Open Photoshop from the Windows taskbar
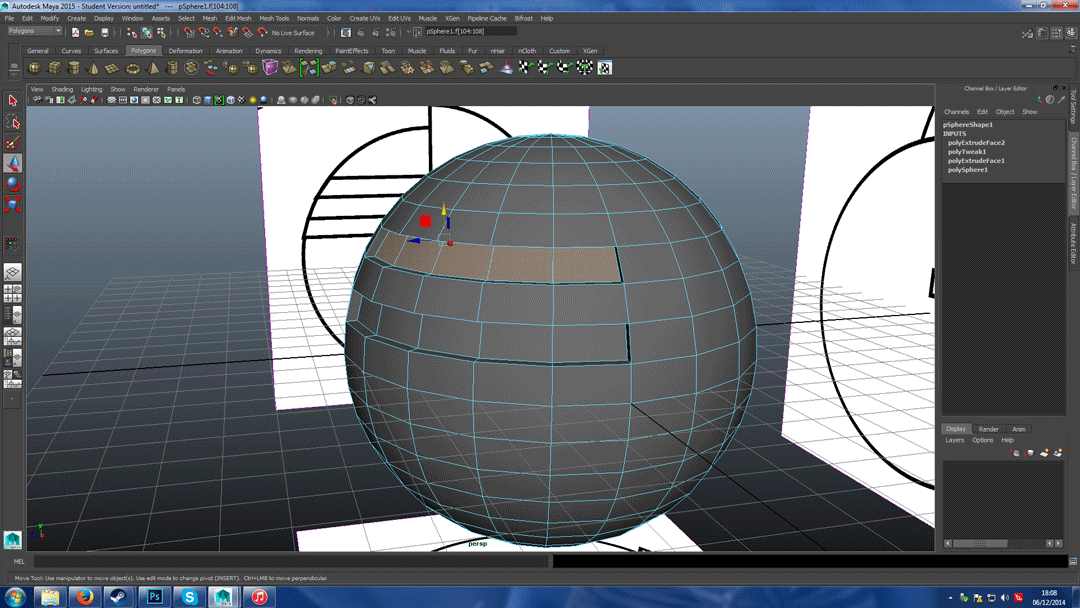 154,597
